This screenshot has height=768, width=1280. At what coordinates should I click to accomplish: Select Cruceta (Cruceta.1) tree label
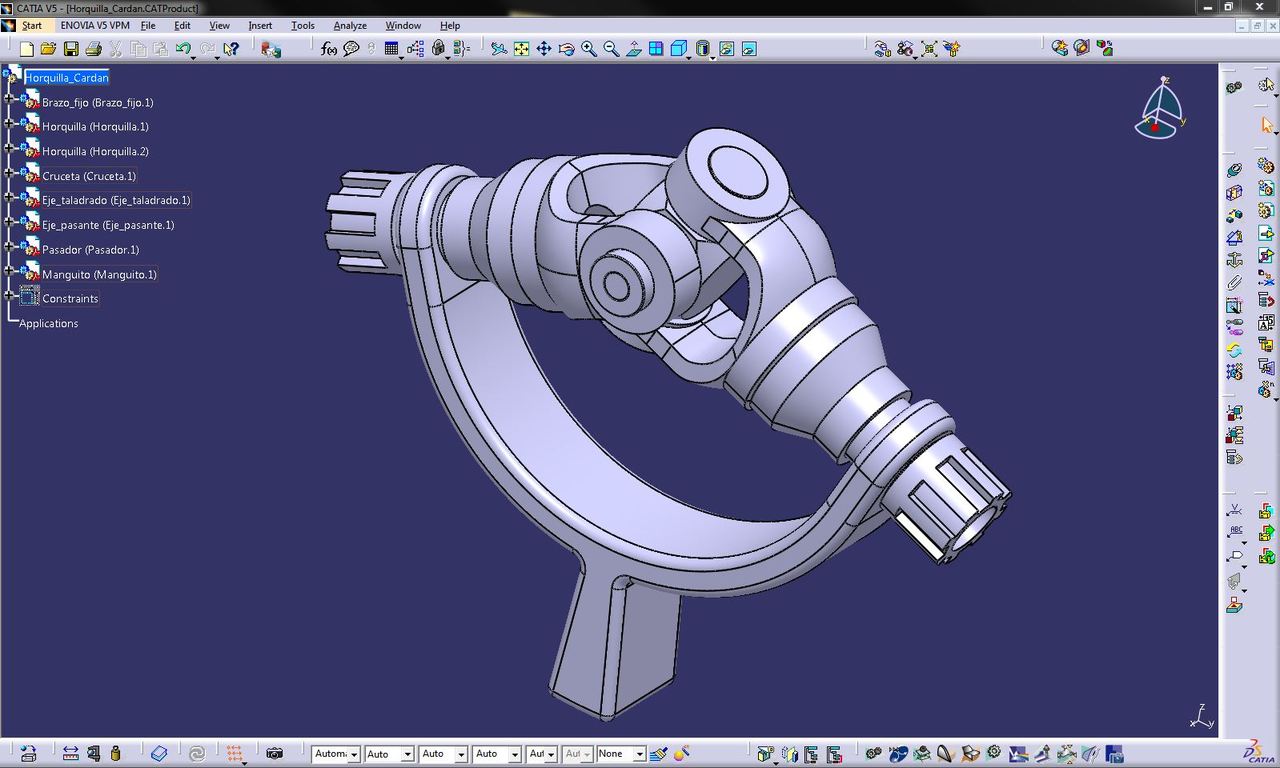click(x=89, y=176)
